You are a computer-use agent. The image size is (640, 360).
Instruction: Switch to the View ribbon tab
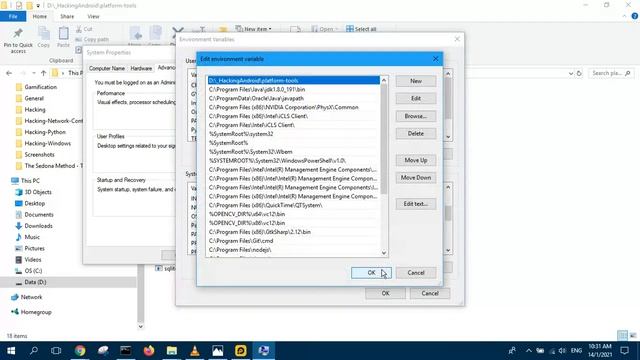[x=93, y=16]
